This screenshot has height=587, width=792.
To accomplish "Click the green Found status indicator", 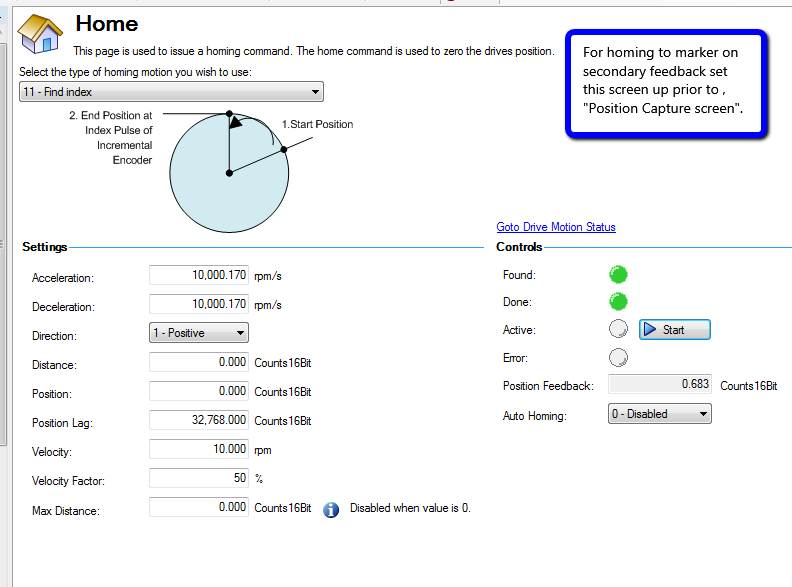I will [x=618, y=275].
